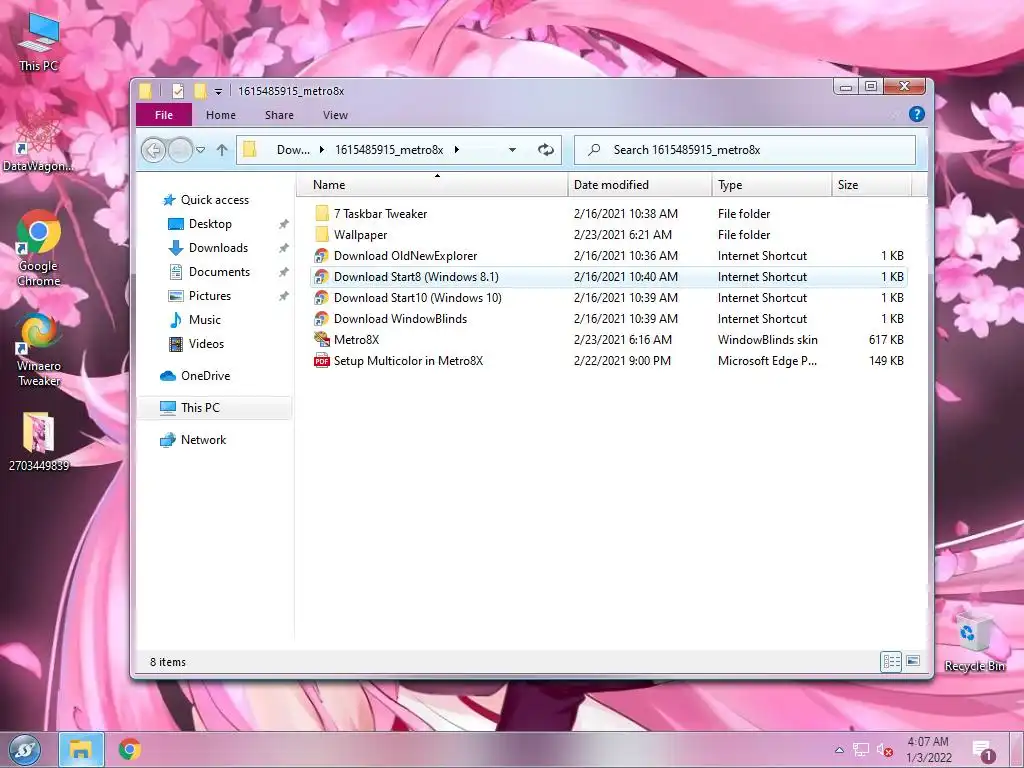Select the Metro8X WindowBlinds skin icon

(321, 340)
